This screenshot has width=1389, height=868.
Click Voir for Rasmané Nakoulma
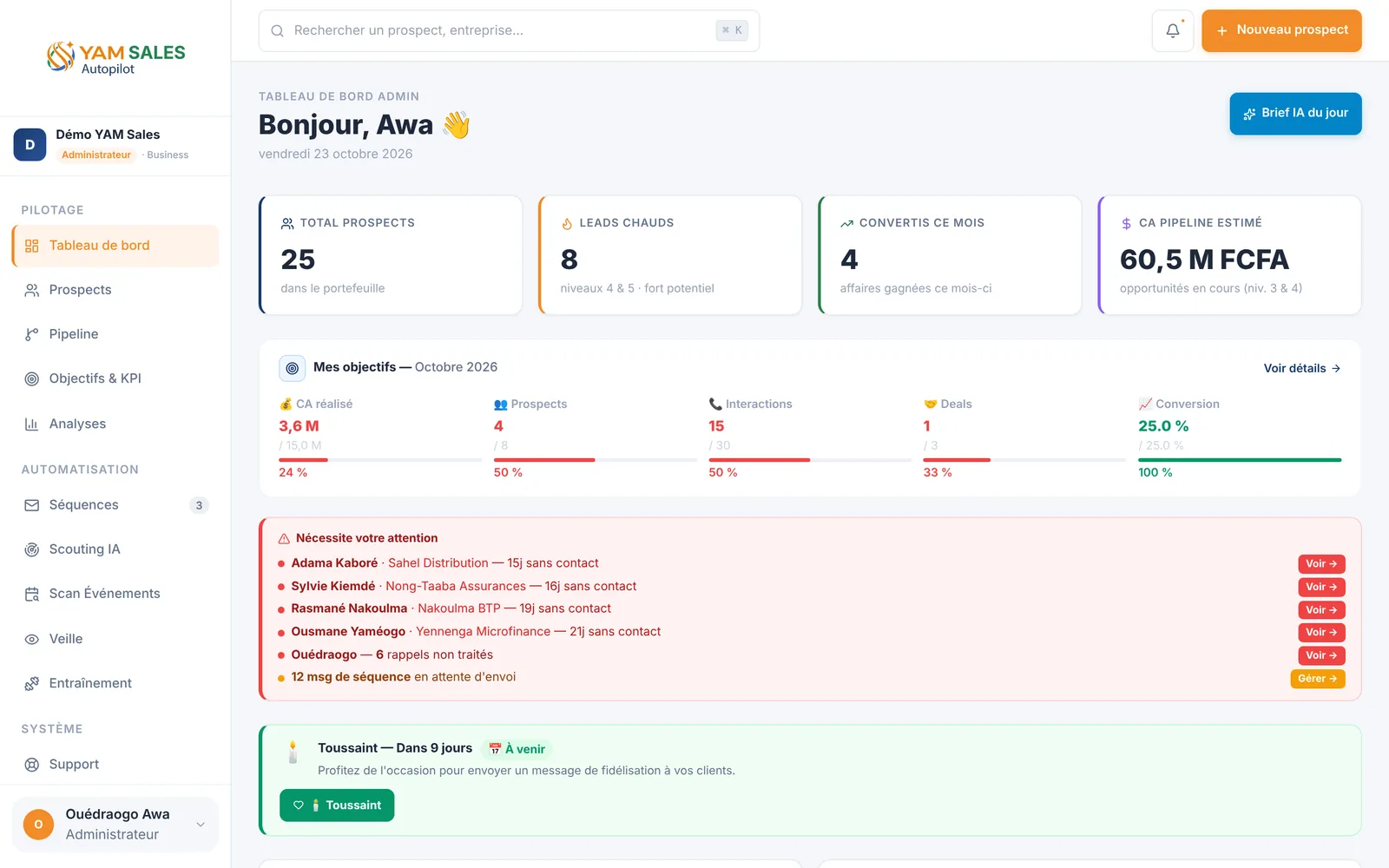(1321, 610)
